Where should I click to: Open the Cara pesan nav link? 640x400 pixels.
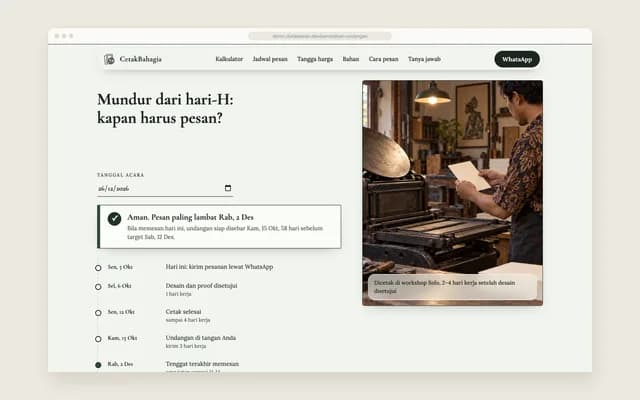click(x=383, y=59)
